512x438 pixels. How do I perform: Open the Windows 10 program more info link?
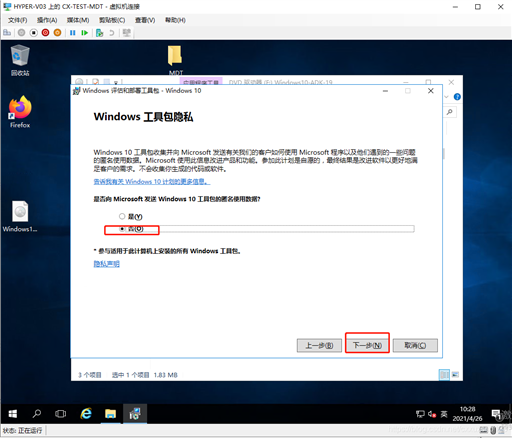pos(152,182)
